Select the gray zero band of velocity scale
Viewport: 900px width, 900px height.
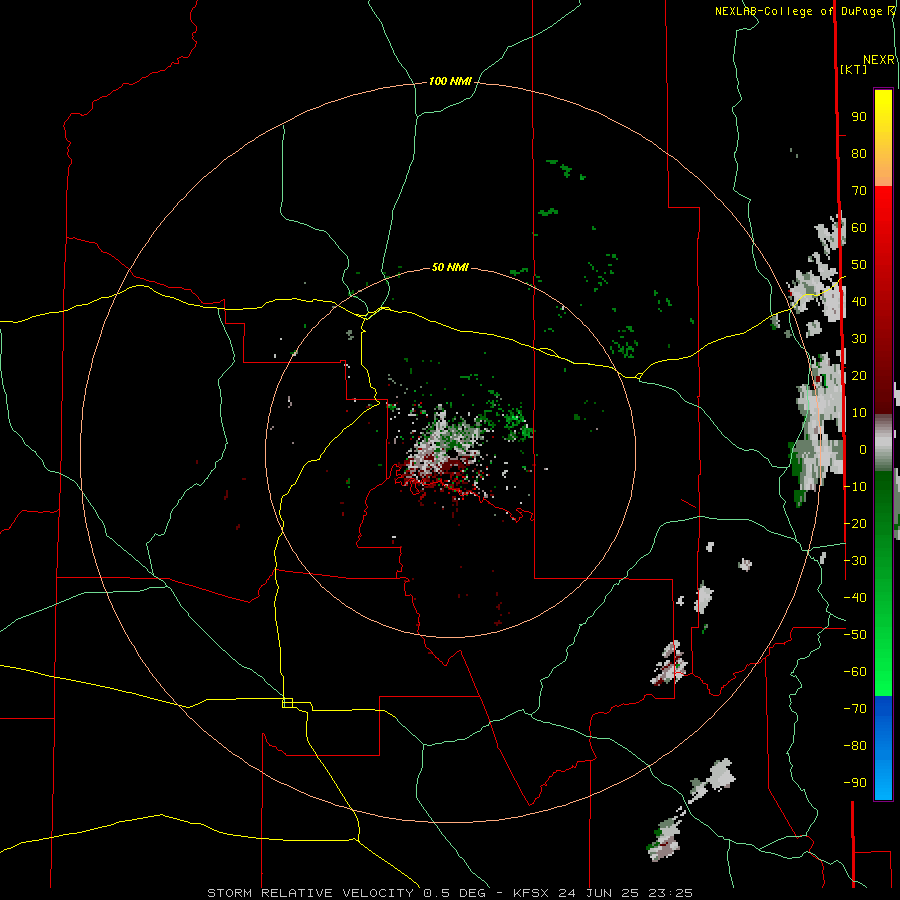883,443
